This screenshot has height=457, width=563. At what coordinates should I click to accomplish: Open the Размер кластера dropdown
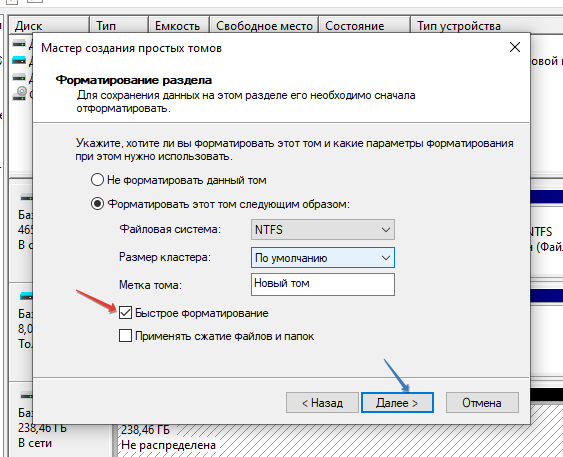pos(322,257)
